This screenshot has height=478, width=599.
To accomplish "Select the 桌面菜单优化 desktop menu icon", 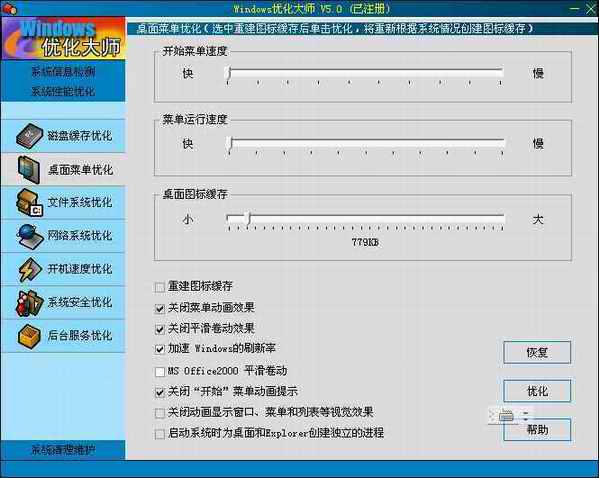I will [x=29, y=170].
